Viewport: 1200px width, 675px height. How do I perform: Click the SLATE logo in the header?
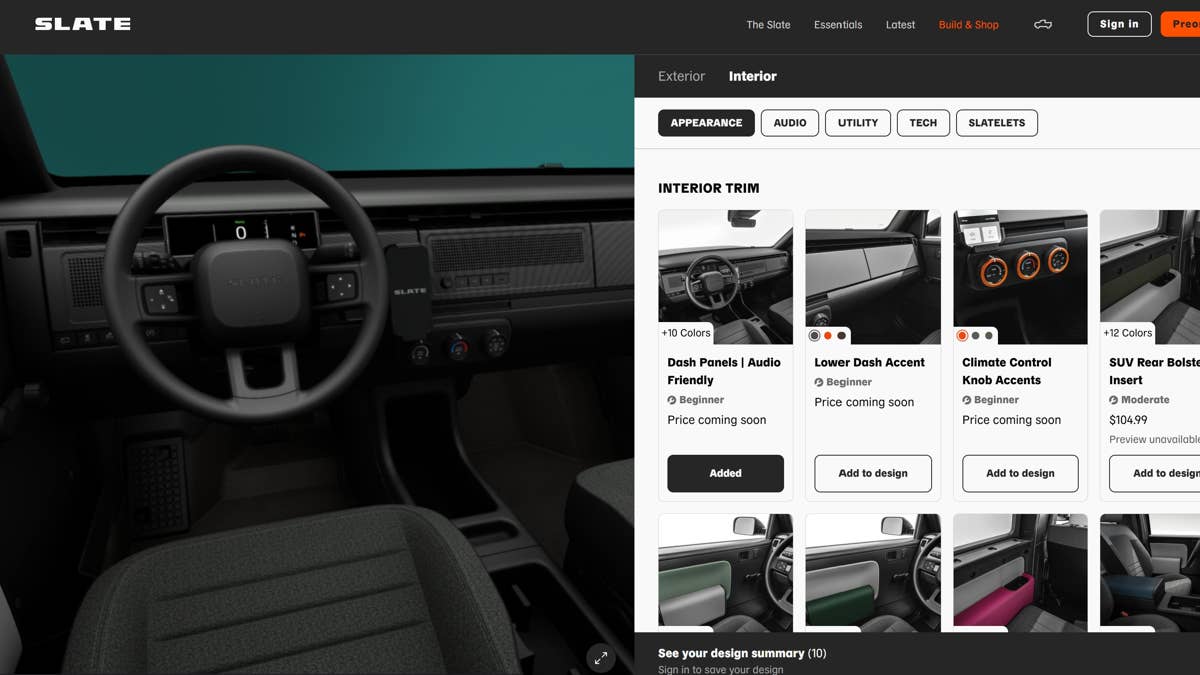(x=83, y=24)
